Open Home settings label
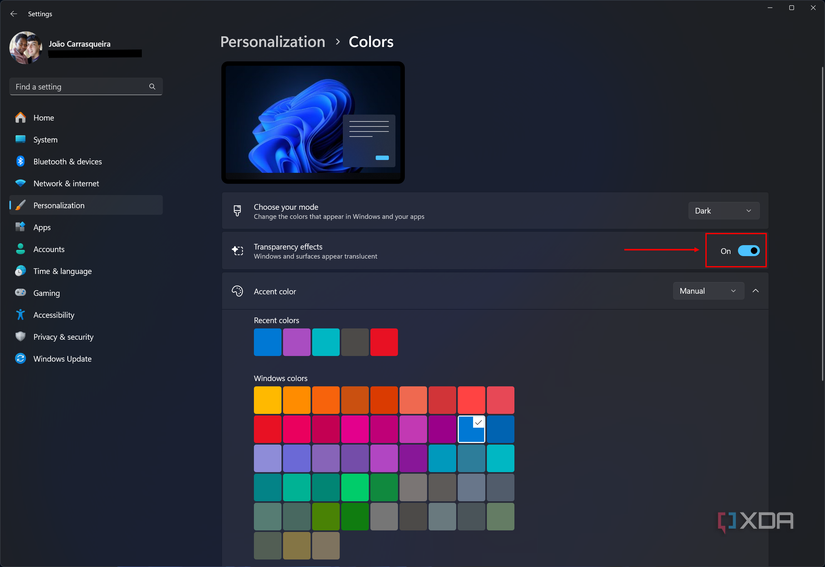This screenshot has width=825, height=567. coord(44,118)
